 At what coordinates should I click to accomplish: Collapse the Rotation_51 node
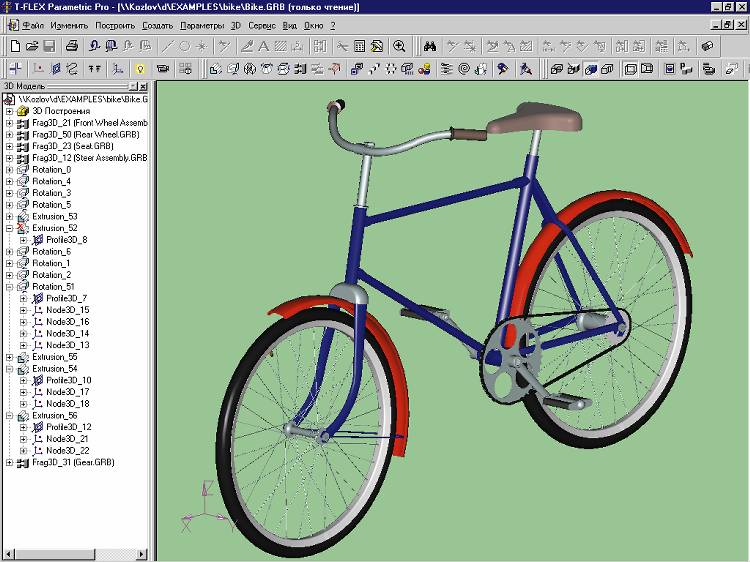point(9,287)
